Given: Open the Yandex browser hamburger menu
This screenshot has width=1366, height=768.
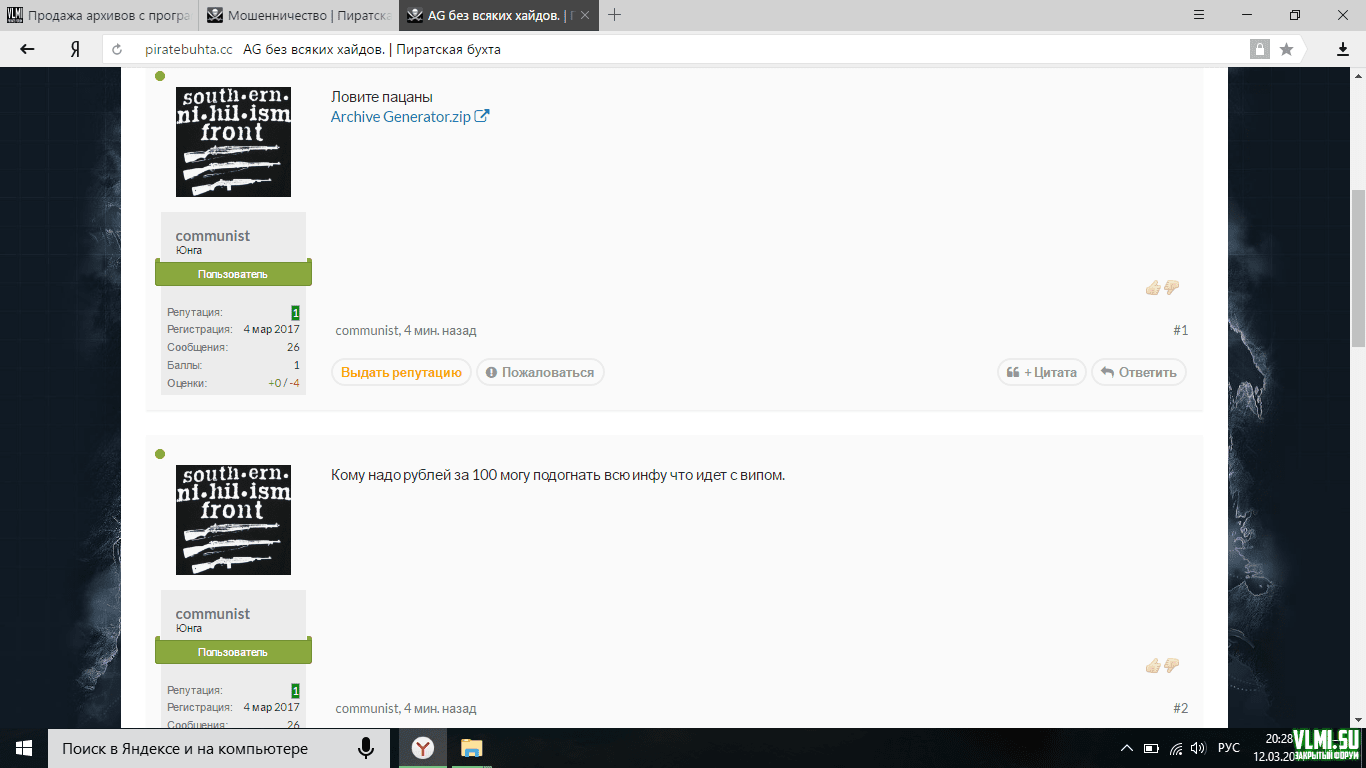Looking at the screenshot, I should click(x=1201, y=15).
